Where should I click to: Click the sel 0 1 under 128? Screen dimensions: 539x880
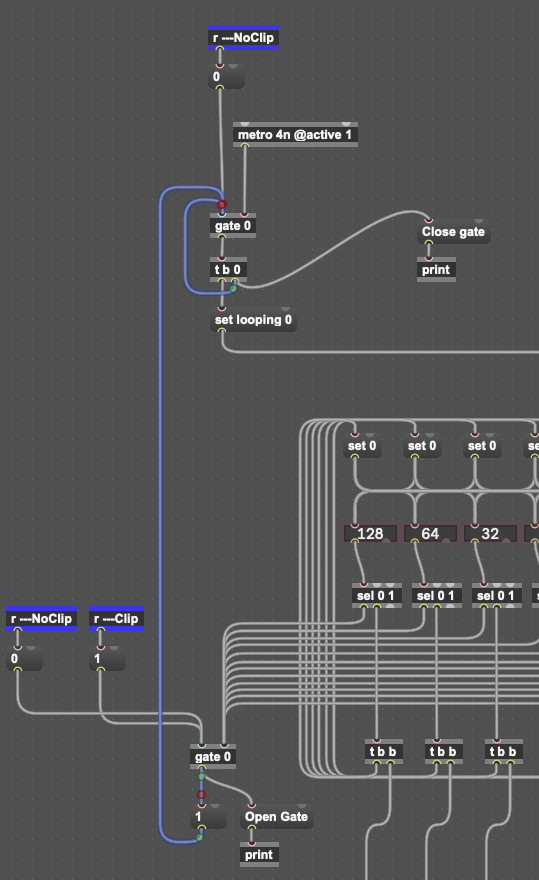pos(376,595)
